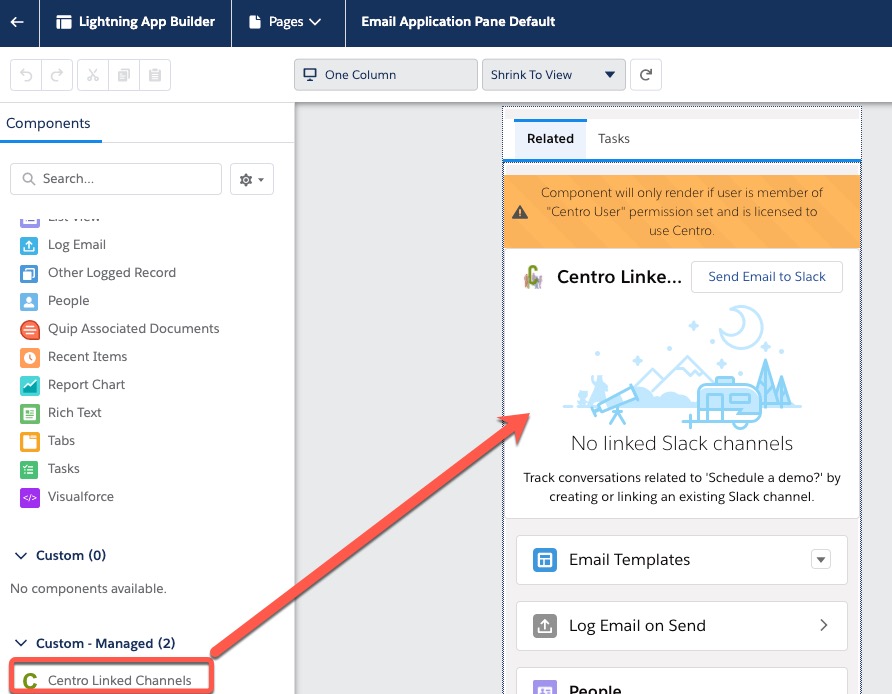
Task: Click the Send Email to Slack button
Action: point(767,277)
